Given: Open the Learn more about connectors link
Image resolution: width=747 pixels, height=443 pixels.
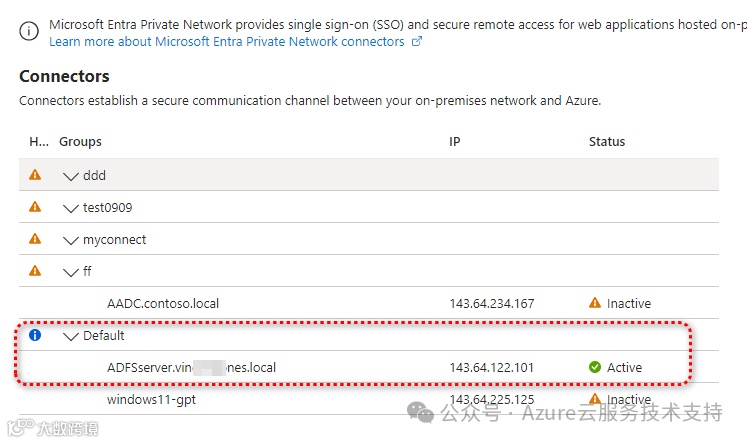Looking at the screenshot, I should coord(227,42).
